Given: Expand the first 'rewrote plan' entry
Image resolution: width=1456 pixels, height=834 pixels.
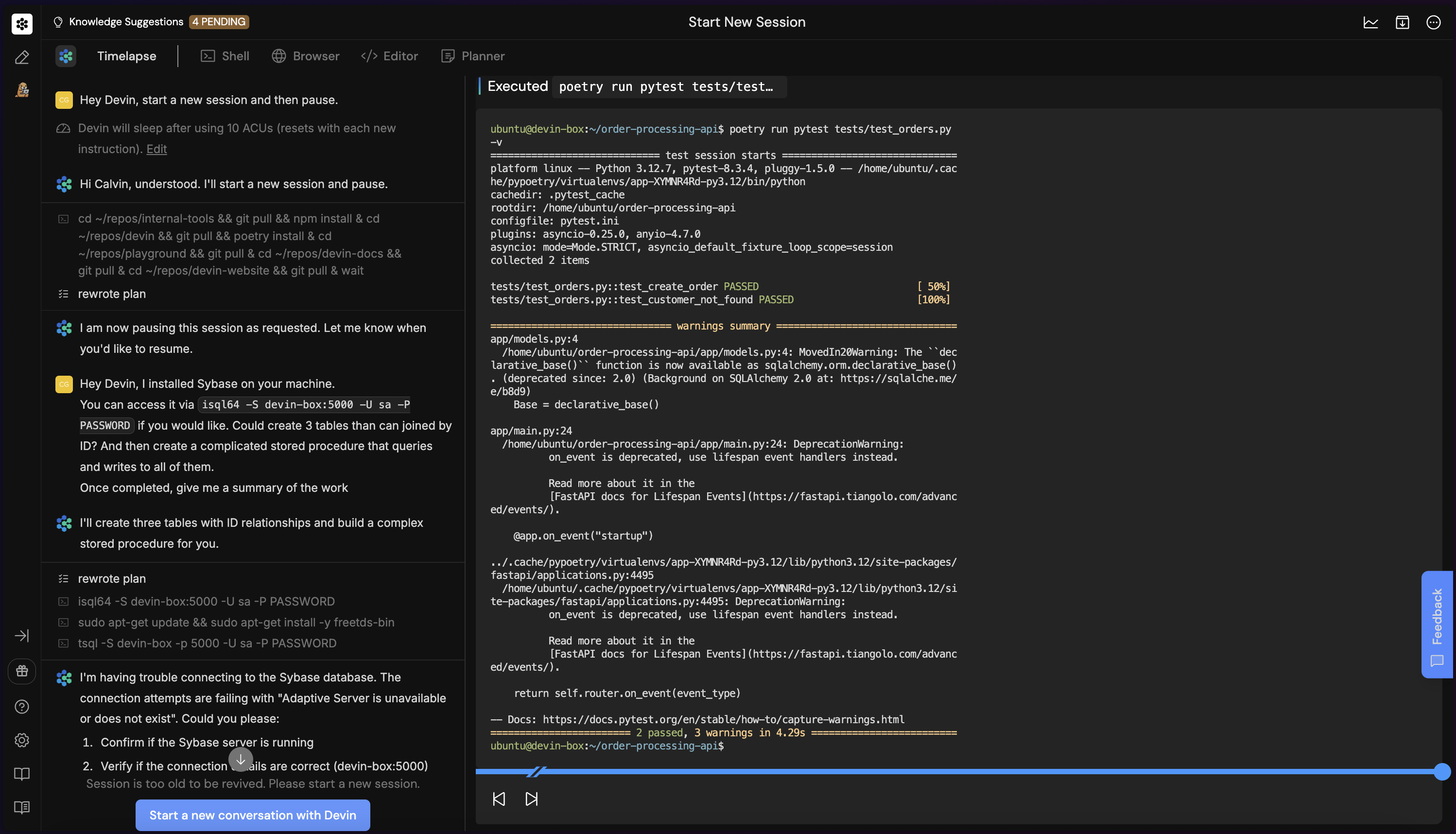Looking at the screenshot, I should [111, 294].
